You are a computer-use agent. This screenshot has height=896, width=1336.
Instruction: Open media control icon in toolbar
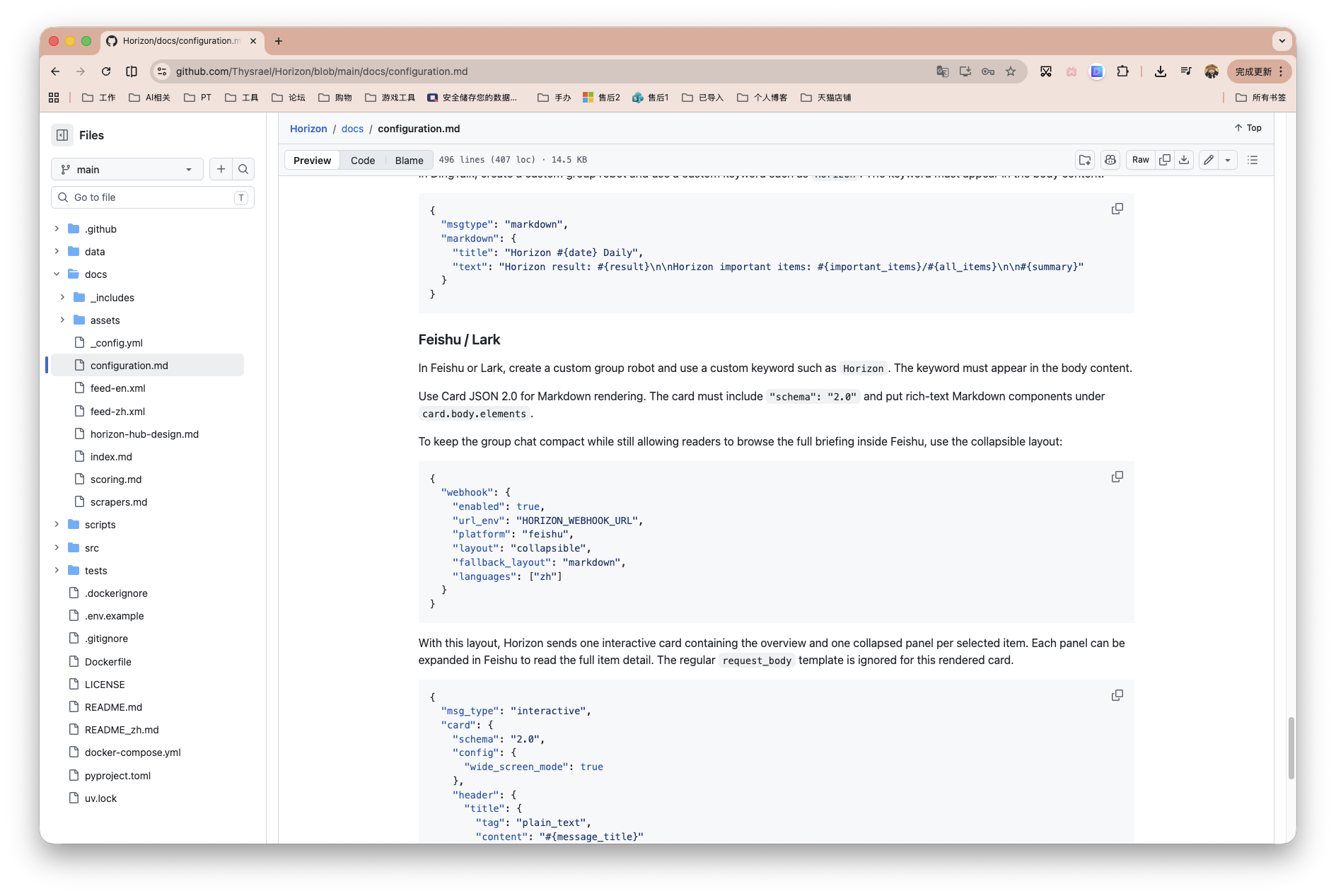1186,71
